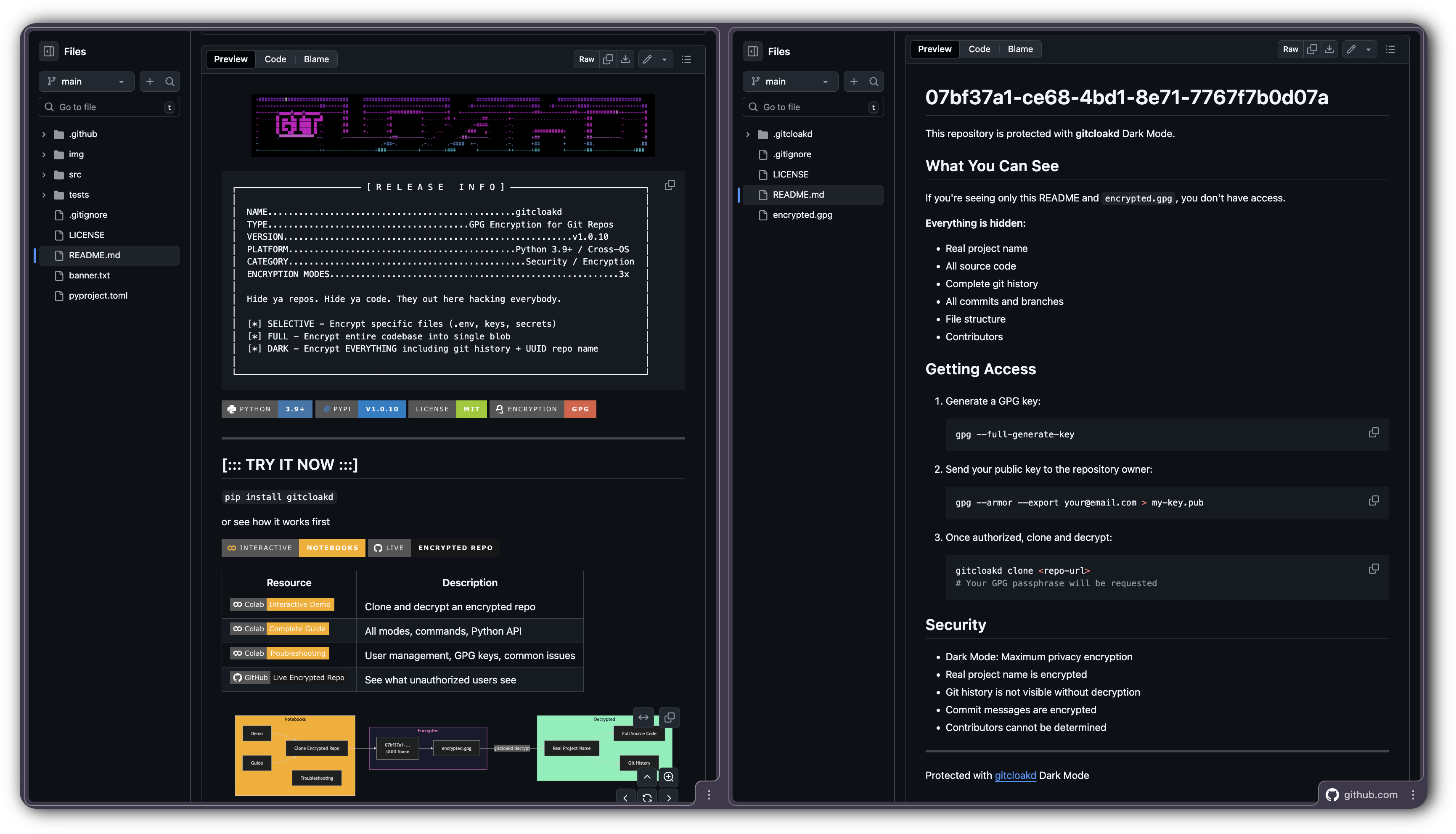The width and height of the screenshot is (1456, 834).
Task: Open outline list icon in left pane
Action: [686, 60]
